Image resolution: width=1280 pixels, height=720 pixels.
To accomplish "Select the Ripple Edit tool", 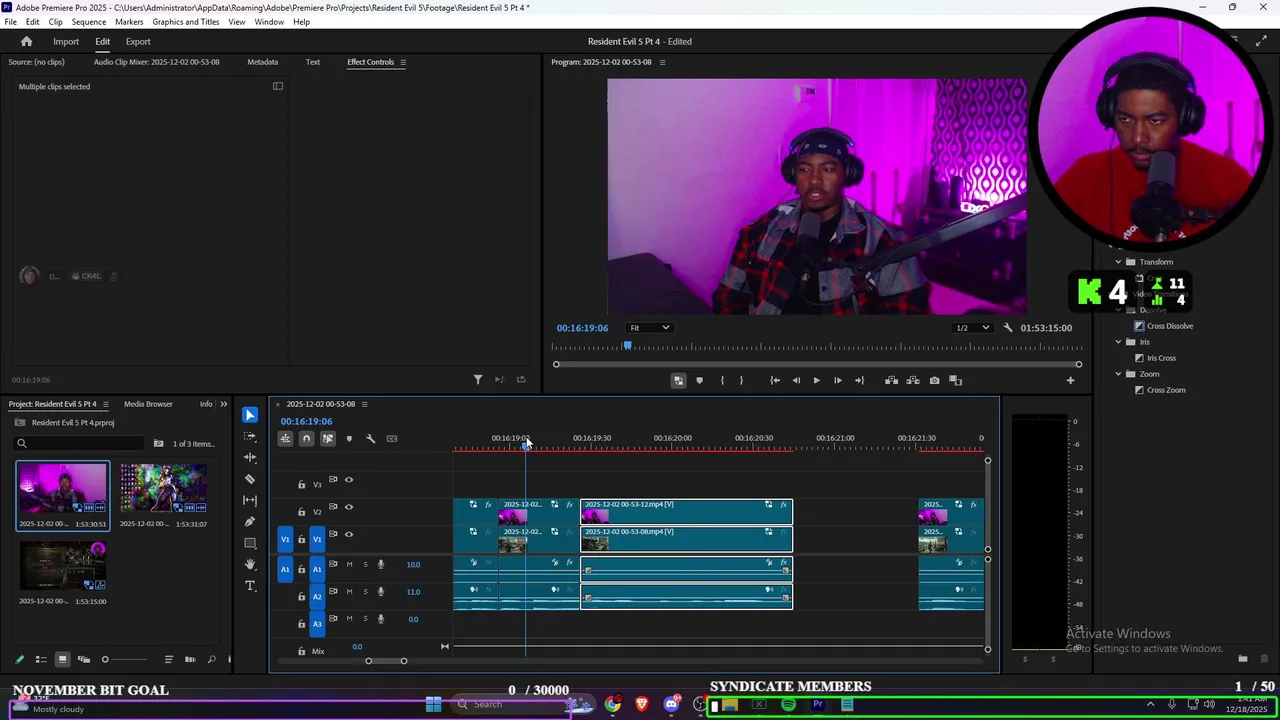I will click(250, 457).
